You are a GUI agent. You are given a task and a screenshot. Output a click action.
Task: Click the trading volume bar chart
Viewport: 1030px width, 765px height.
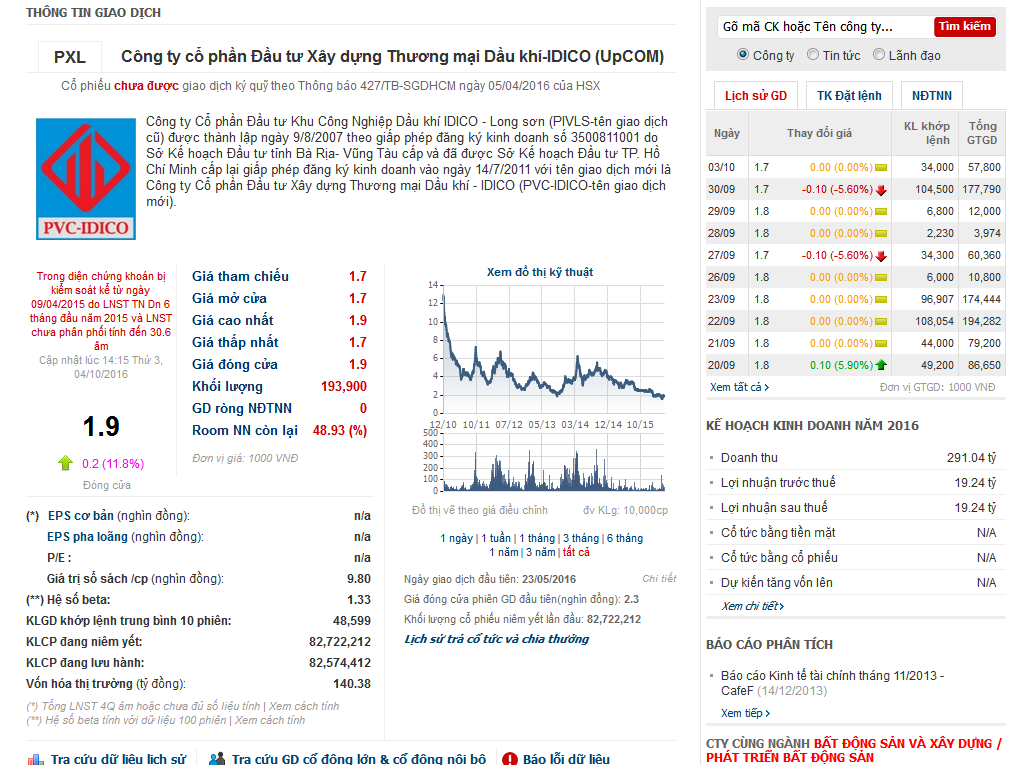pyautogui.click(x=553, y=462)
